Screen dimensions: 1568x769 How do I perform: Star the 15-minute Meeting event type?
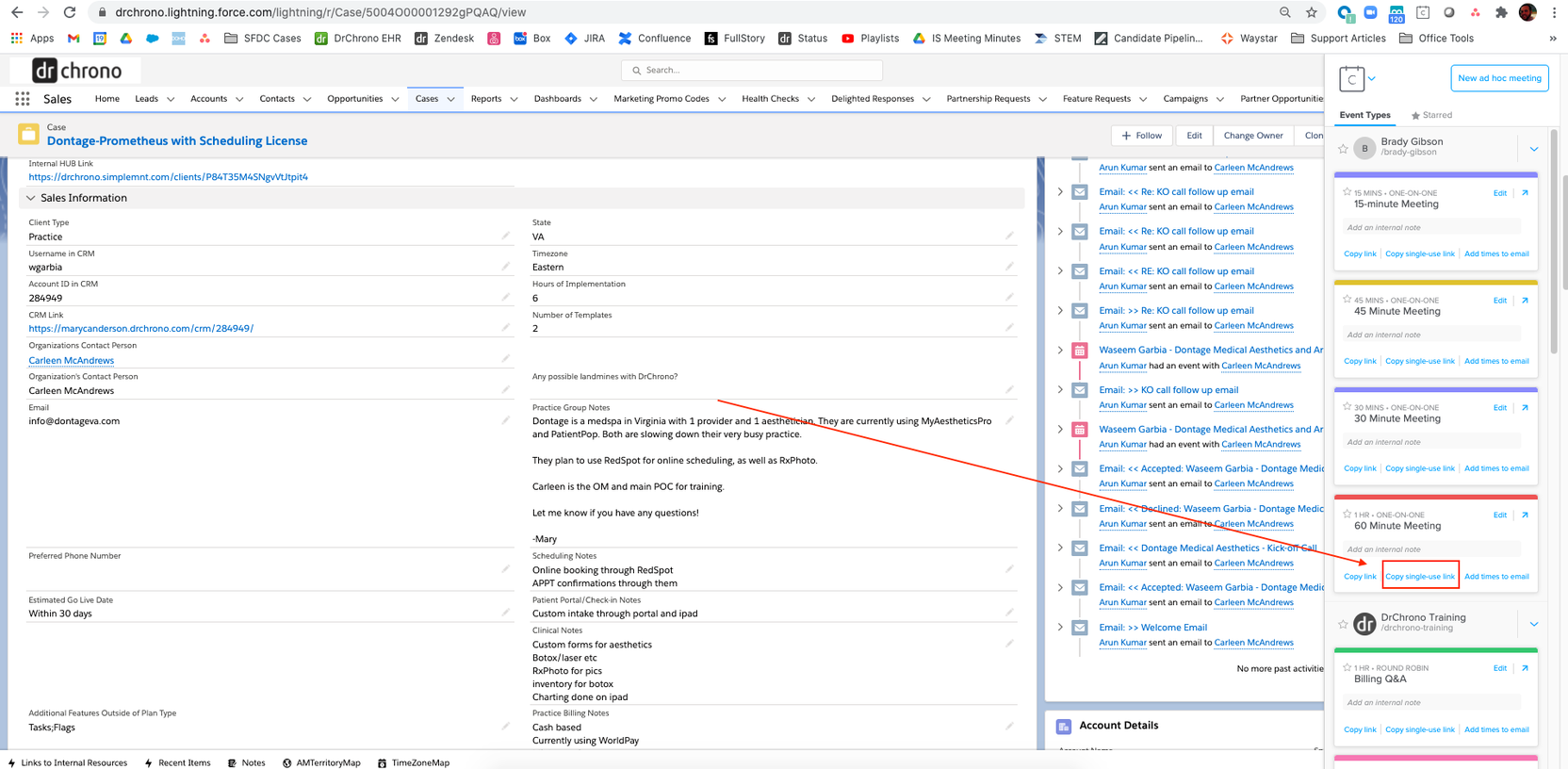pos(1347,192)
